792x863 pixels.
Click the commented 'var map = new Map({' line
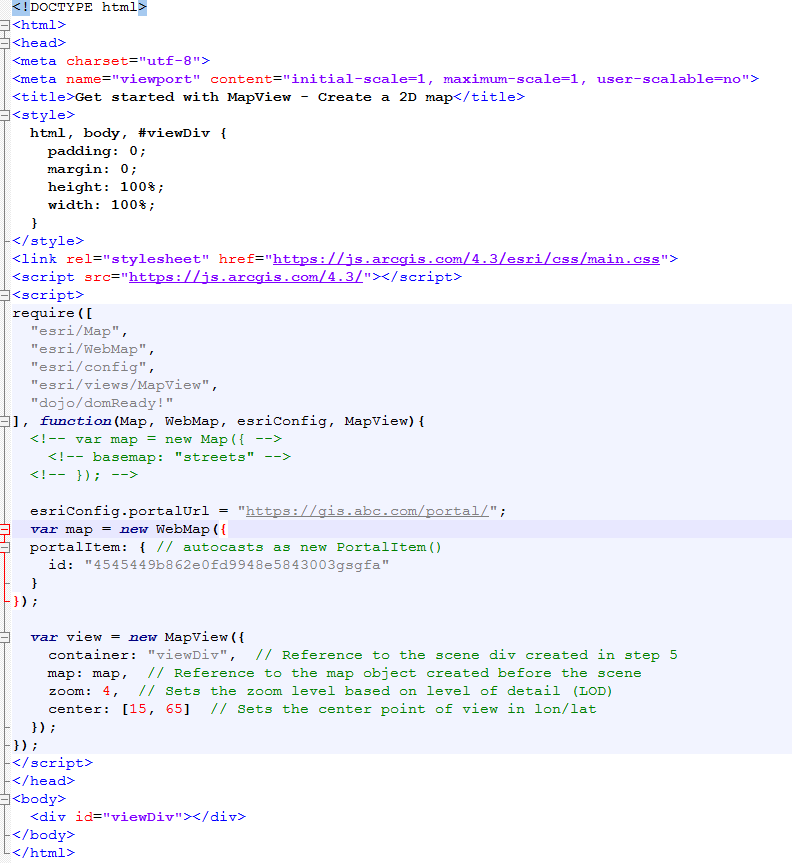pyautogui.click(x=156, y=439)
